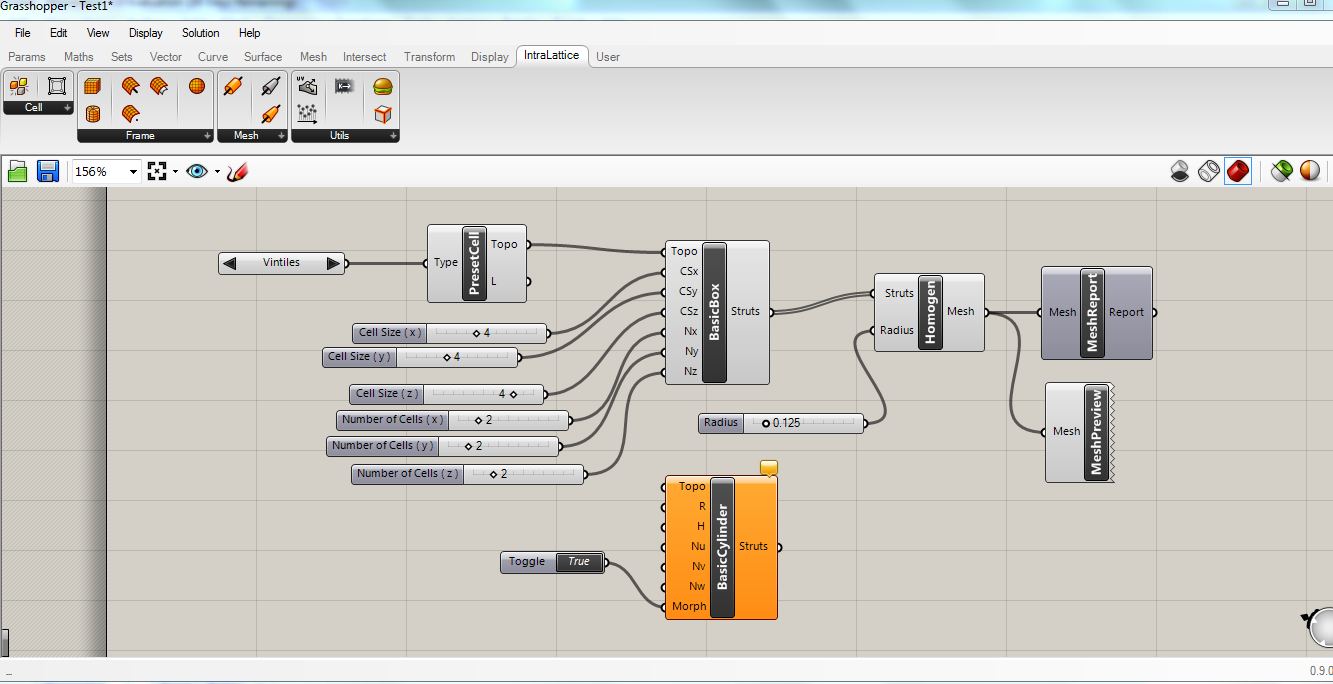
Task: Toggle the orange-white sphere preview quality setting
Action: coord(1309,172)
